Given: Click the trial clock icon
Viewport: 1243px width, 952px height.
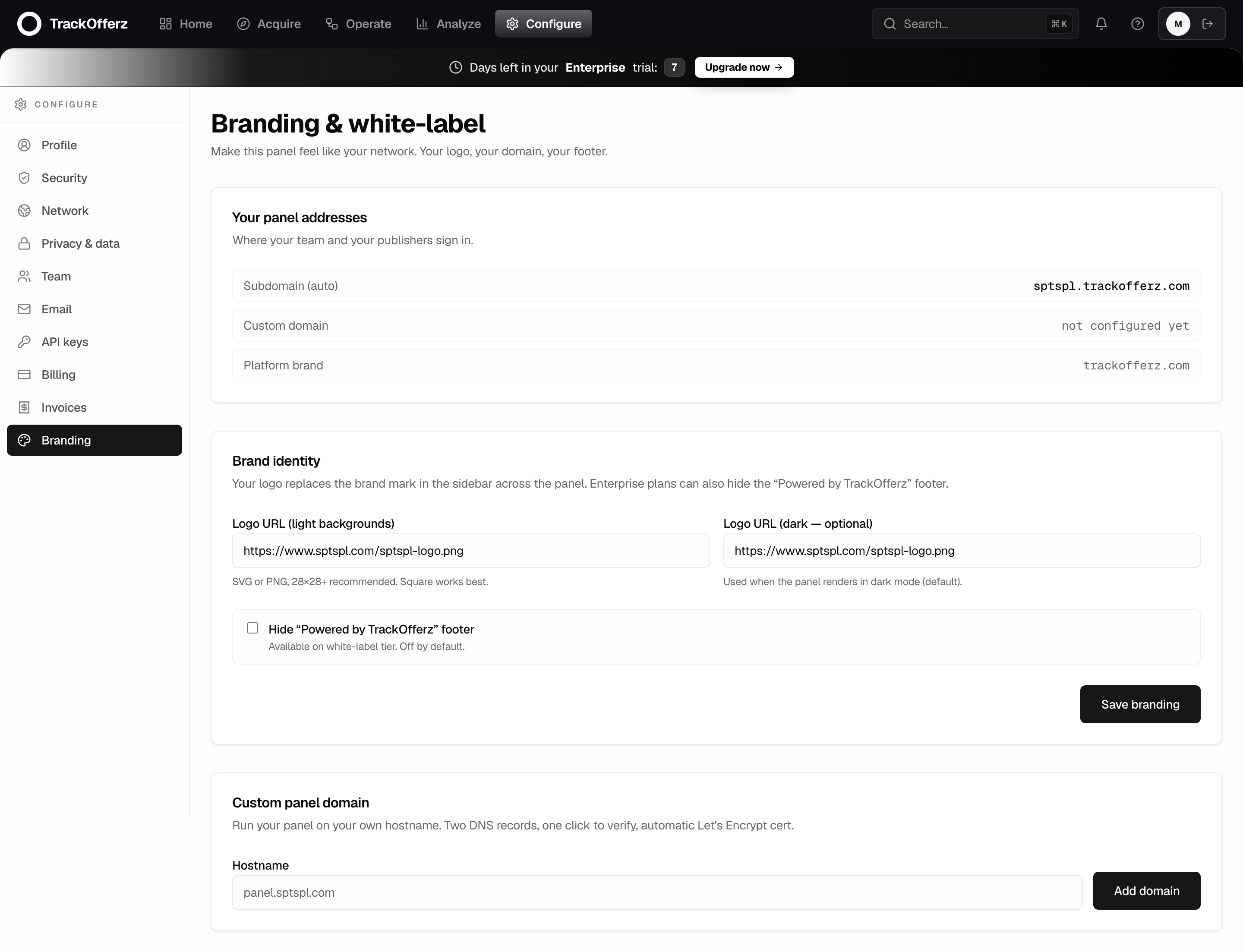Looking at the screenshot, I should click(x=456, y=67).
